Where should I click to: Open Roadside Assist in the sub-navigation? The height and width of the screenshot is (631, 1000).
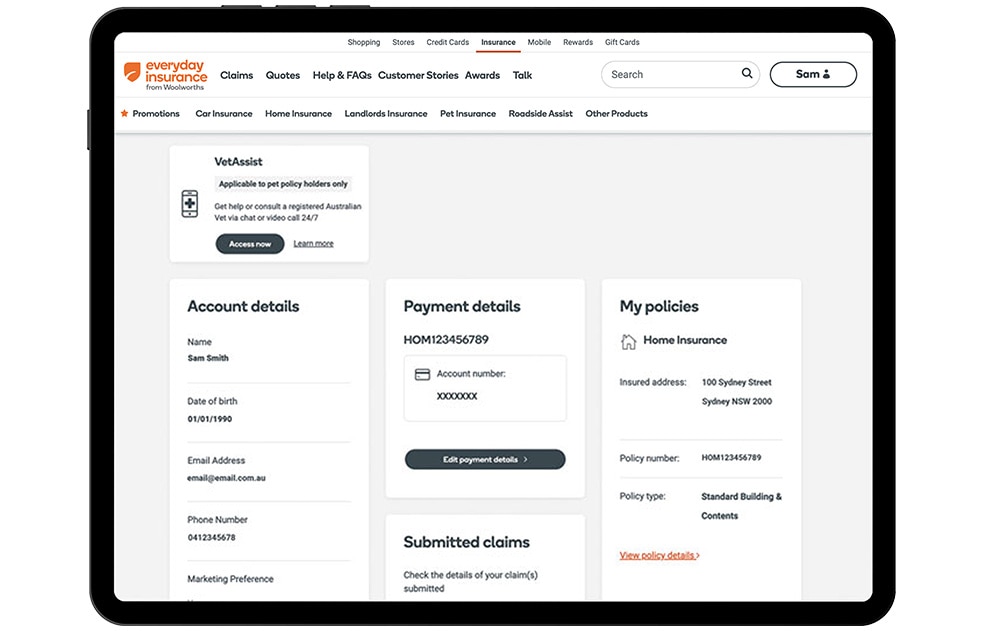point(540,114)
